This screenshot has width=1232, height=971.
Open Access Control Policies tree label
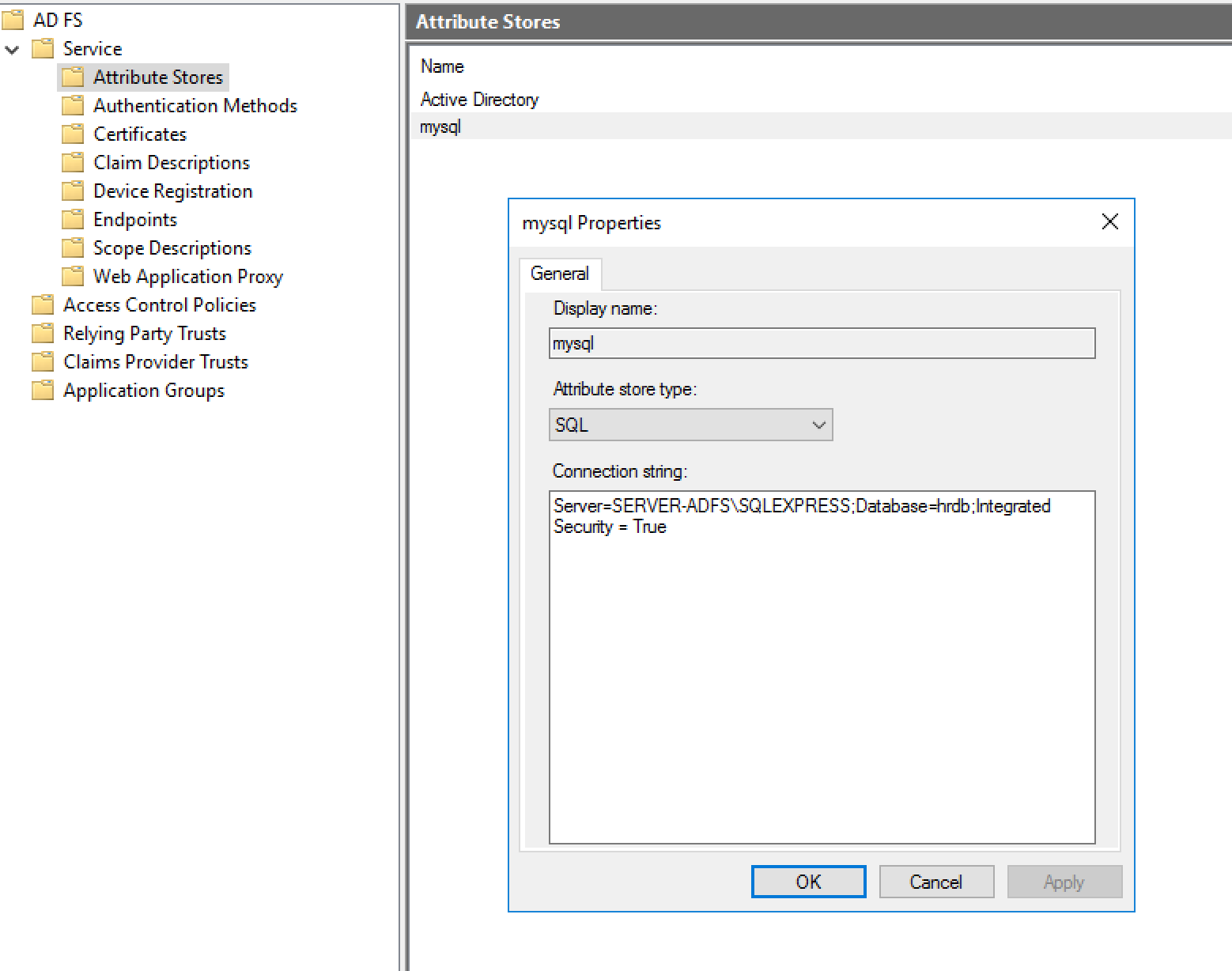(x=160, y=305)
